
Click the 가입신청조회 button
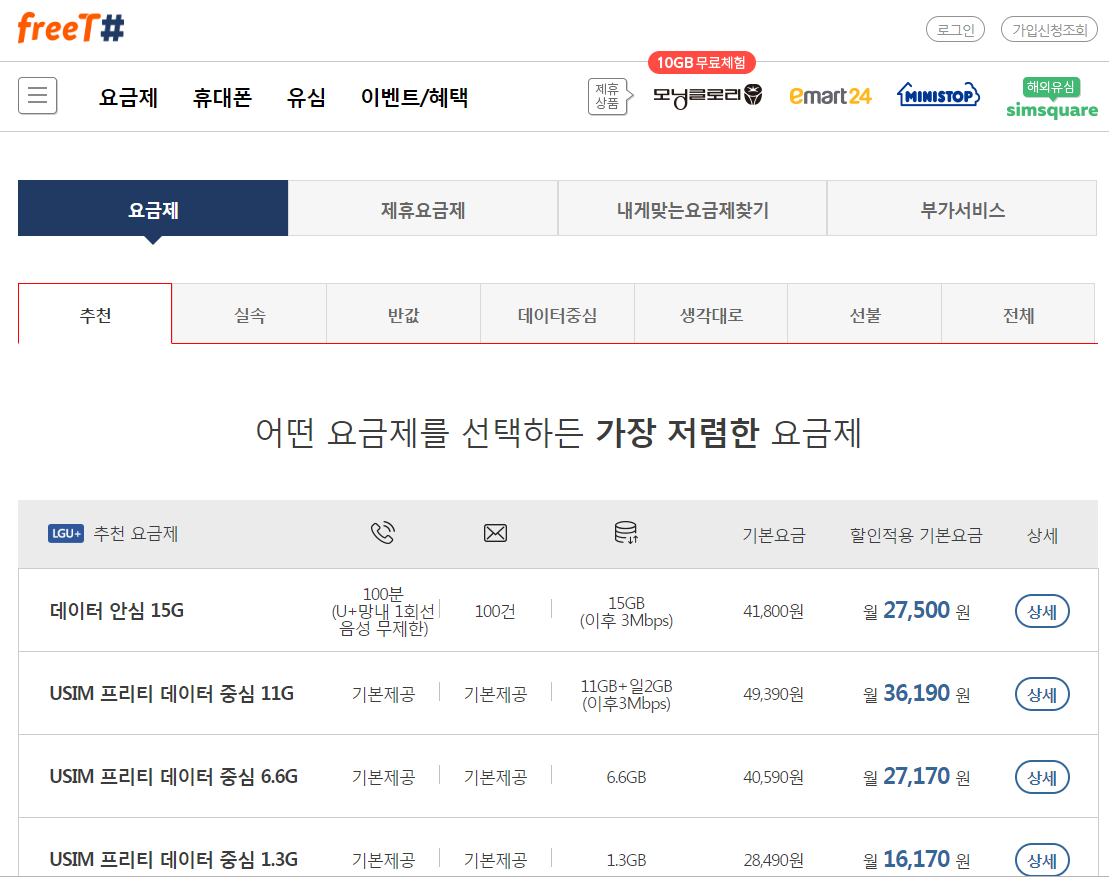coord(1050,30)
